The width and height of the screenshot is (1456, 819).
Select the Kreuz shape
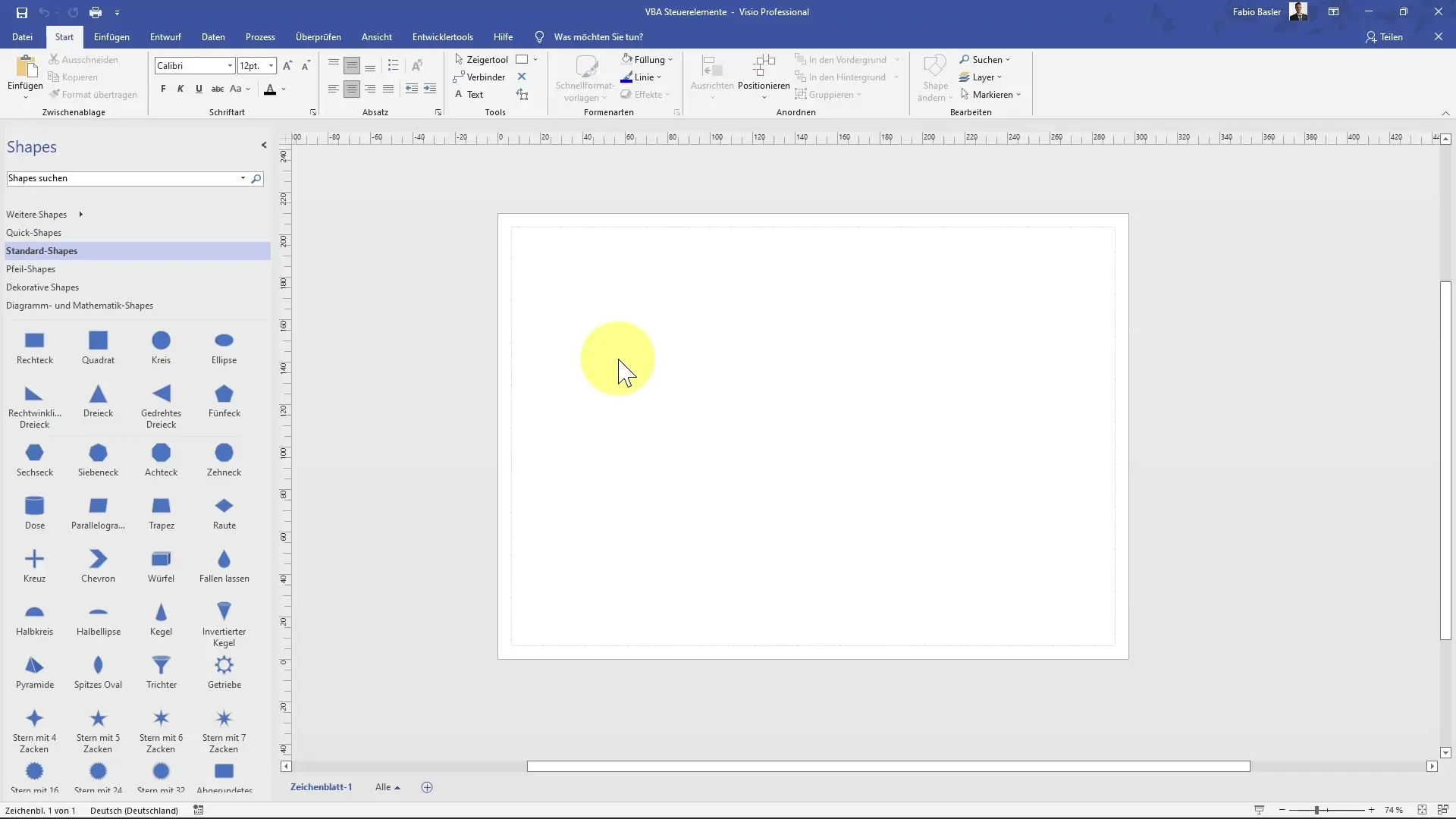(35, 566)
